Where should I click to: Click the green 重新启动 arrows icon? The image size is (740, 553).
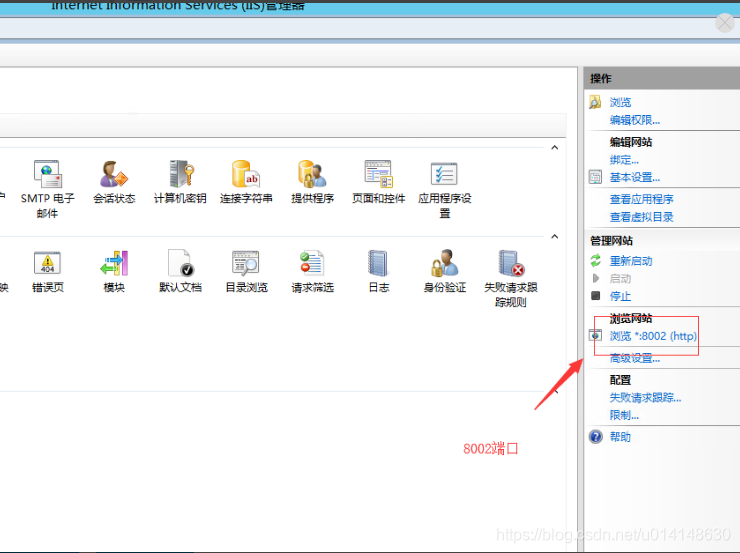click(596, 260)
